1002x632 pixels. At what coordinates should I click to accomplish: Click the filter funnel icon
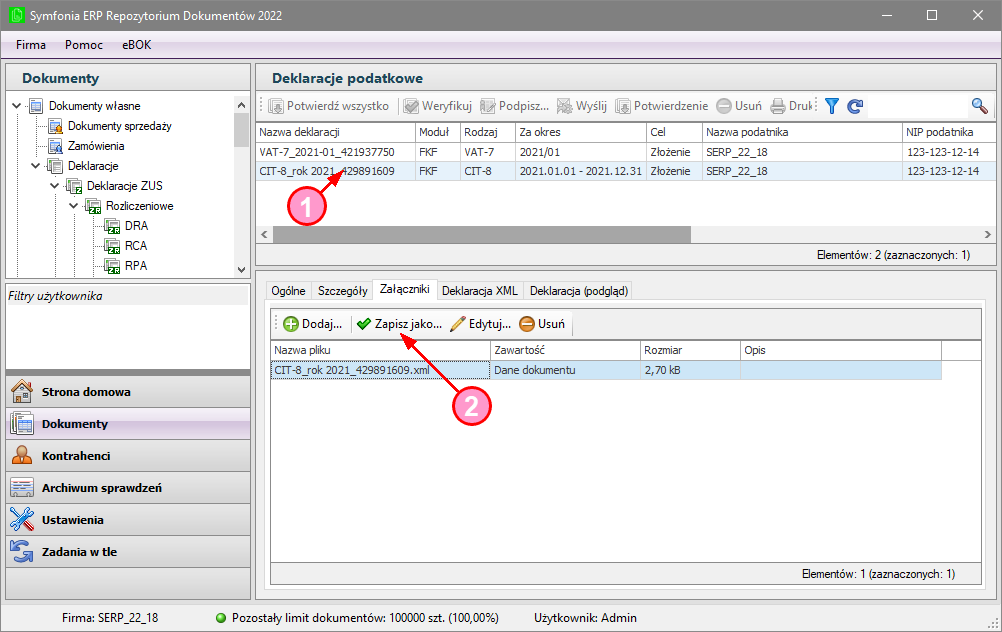pos(832,106)
